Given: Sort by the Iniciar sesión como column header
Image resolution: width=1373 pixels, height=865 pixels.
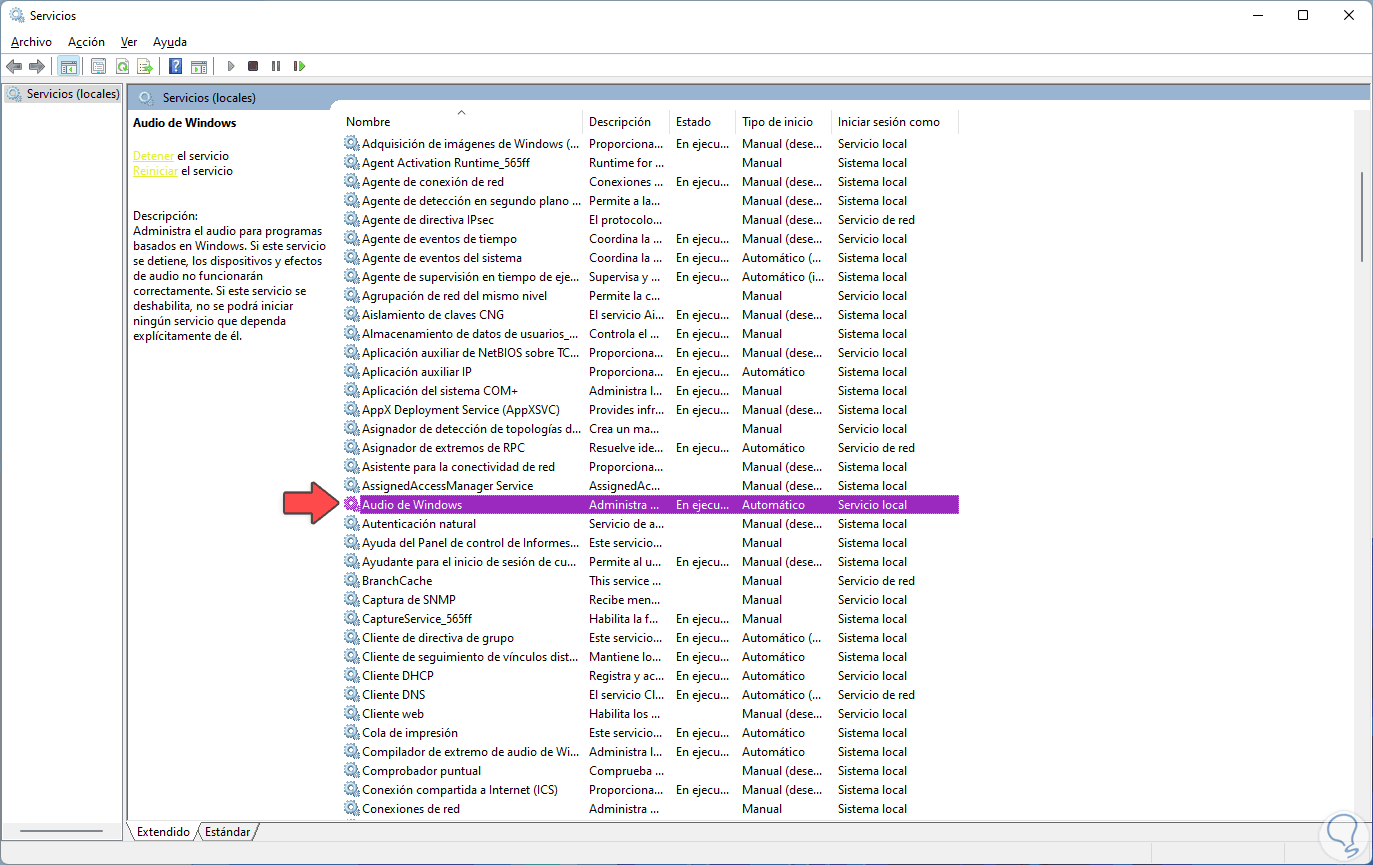Looking at the screenshot, I should coord(894,122).
